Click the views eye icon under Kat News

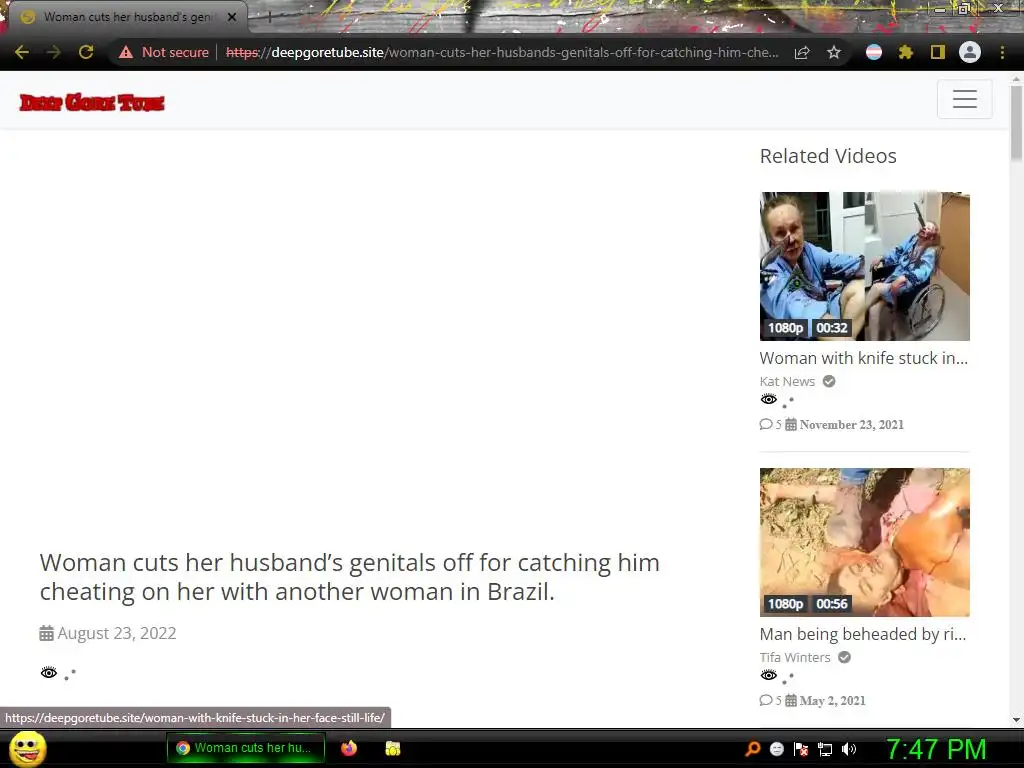[x=769, y=400]
